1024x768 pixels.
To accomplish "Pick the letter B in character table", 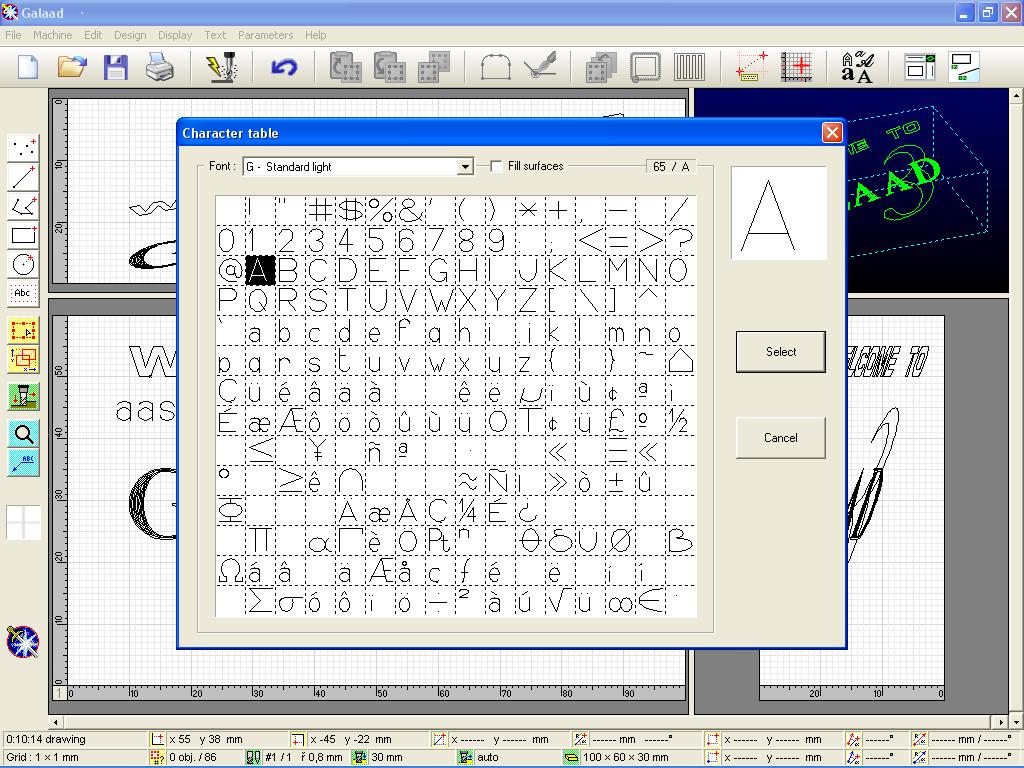I will 288,270.
